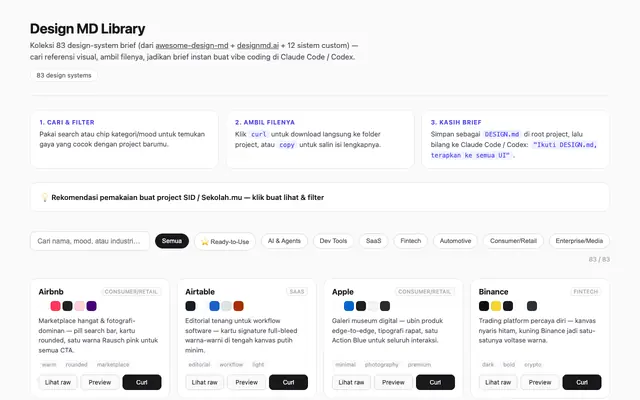Click the 'photography' tag on the Apple card
This screenshot has width=640, height=400.
[x=381, y=364]
